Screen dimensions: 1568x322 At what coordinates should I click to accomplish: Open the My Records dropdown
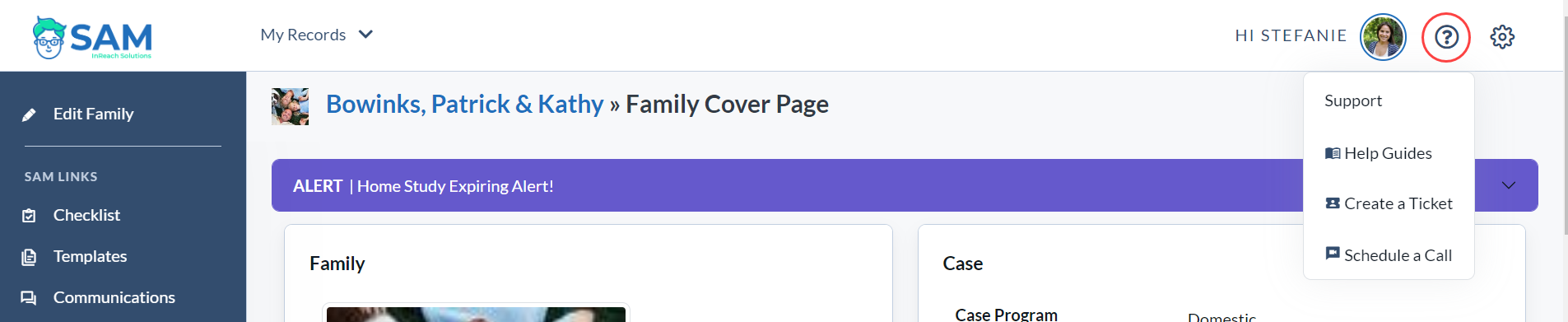(317, 35)
